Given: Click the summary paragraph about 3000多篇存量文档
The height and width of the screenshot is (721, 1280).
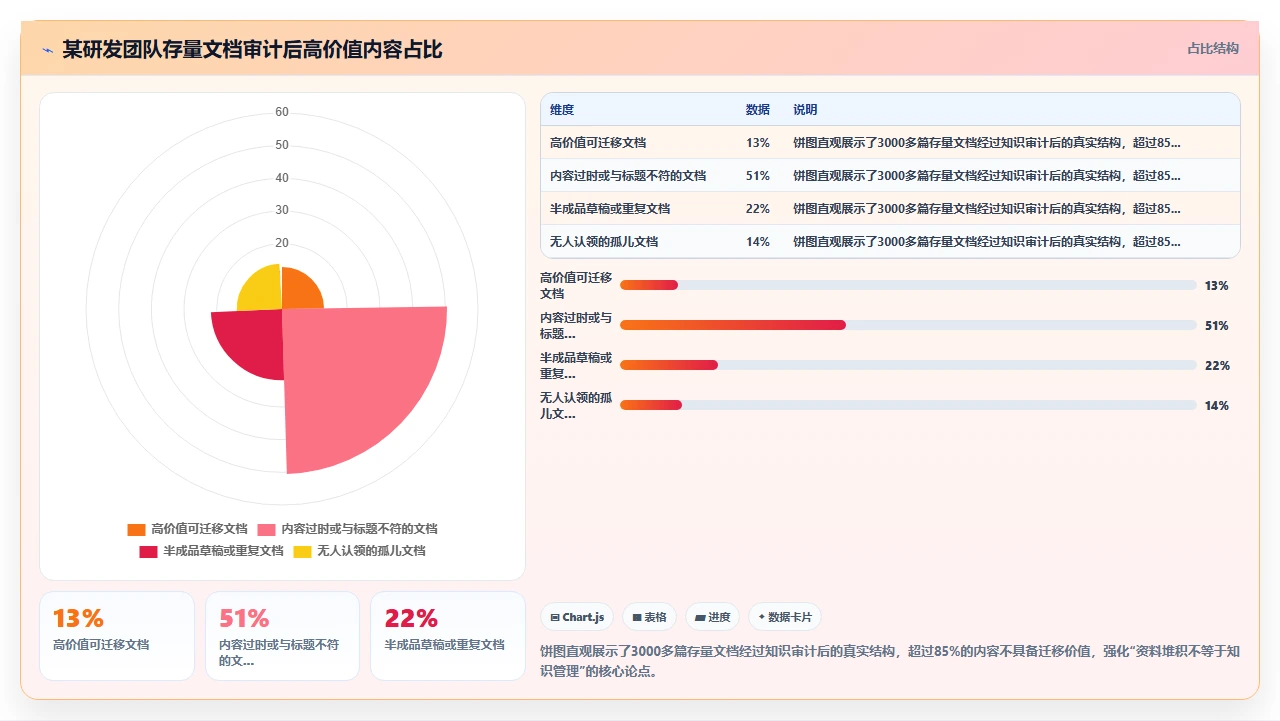Looking at the screenshot, I should (890, 661).
